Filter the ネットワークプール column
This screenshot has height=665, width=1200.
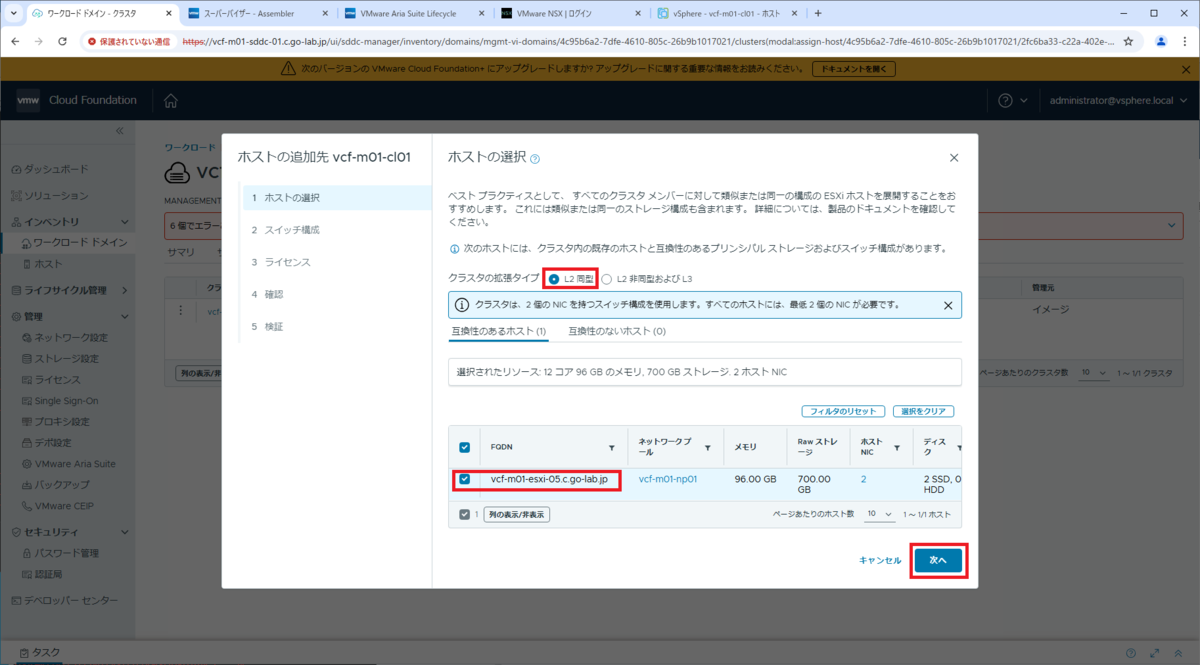(x=707, y=449)
